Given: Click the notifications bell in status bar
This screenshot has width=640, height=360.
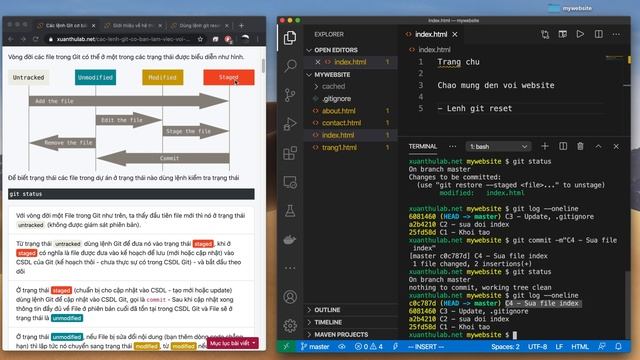Looking at the screenshot, I should [x=618, y=347].
